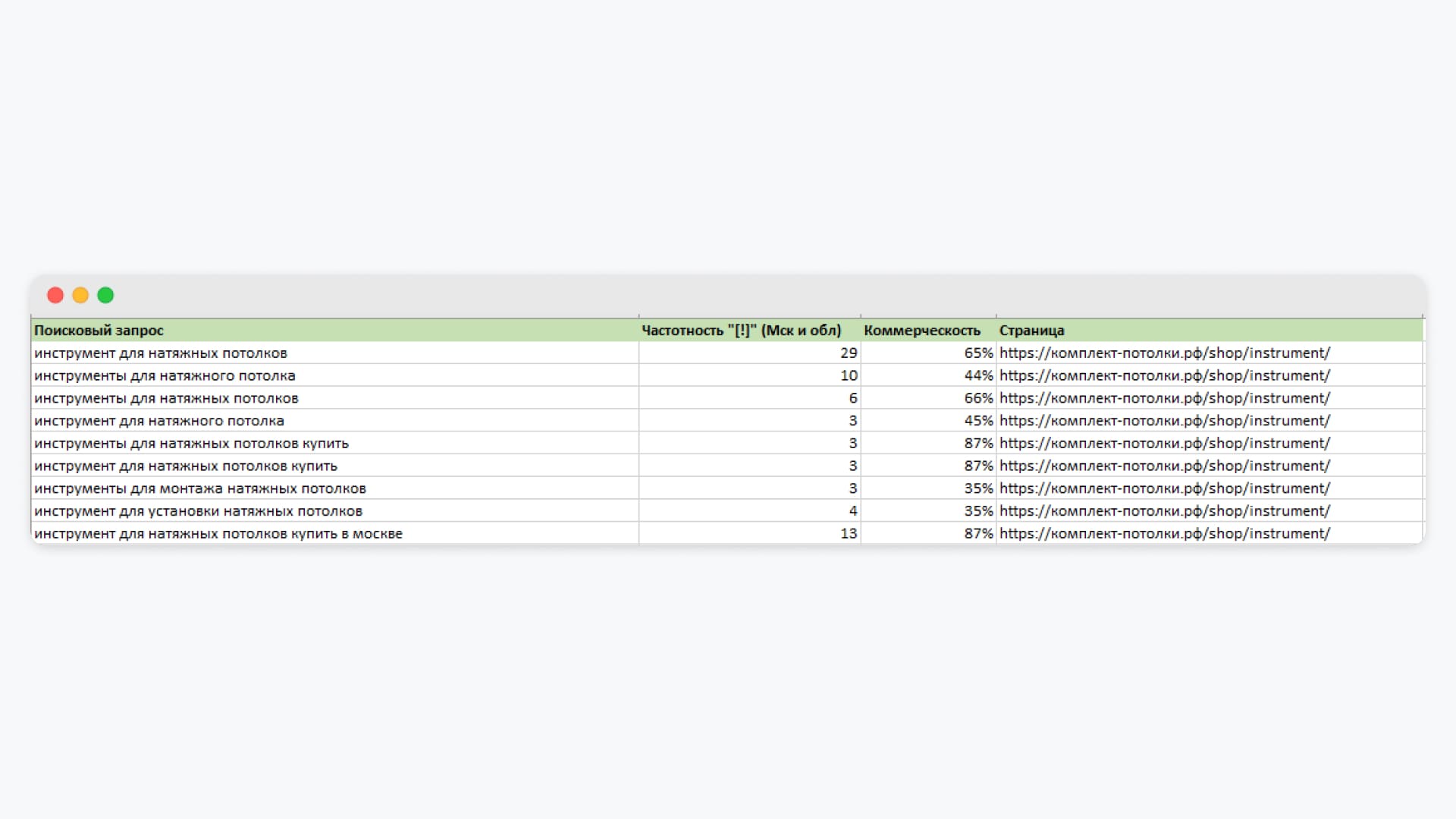Select the 65% commerciality cell

click(x=928, y=353)
